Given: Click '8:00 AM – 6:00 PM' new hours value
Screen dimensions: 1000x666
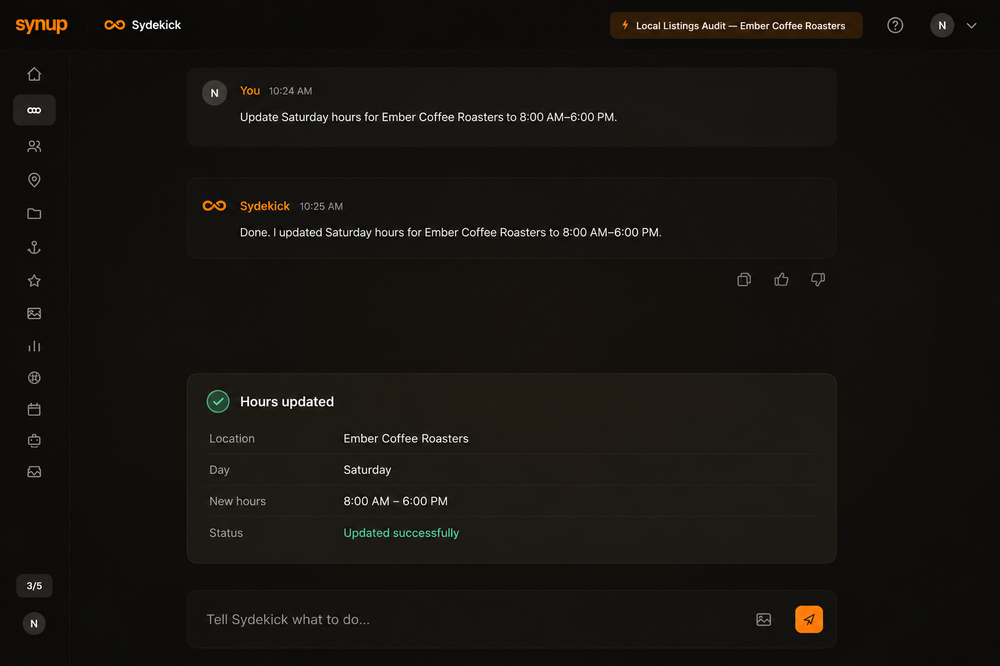Looking at the screenshot, I should pos(395,501).
